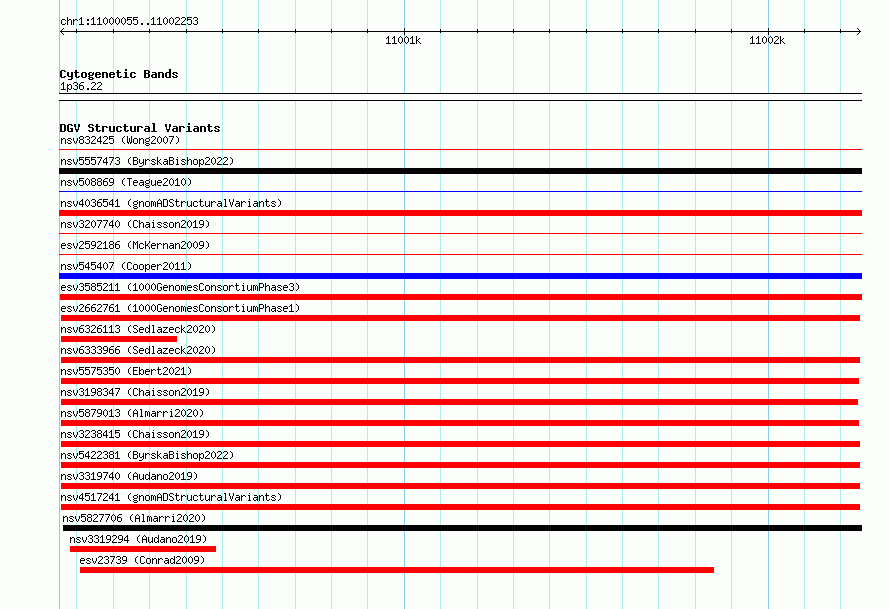This screenshot has height=609, width=890.
Task: Select esv2592186 (McKernan2009) label
Action: coord(135,245)
